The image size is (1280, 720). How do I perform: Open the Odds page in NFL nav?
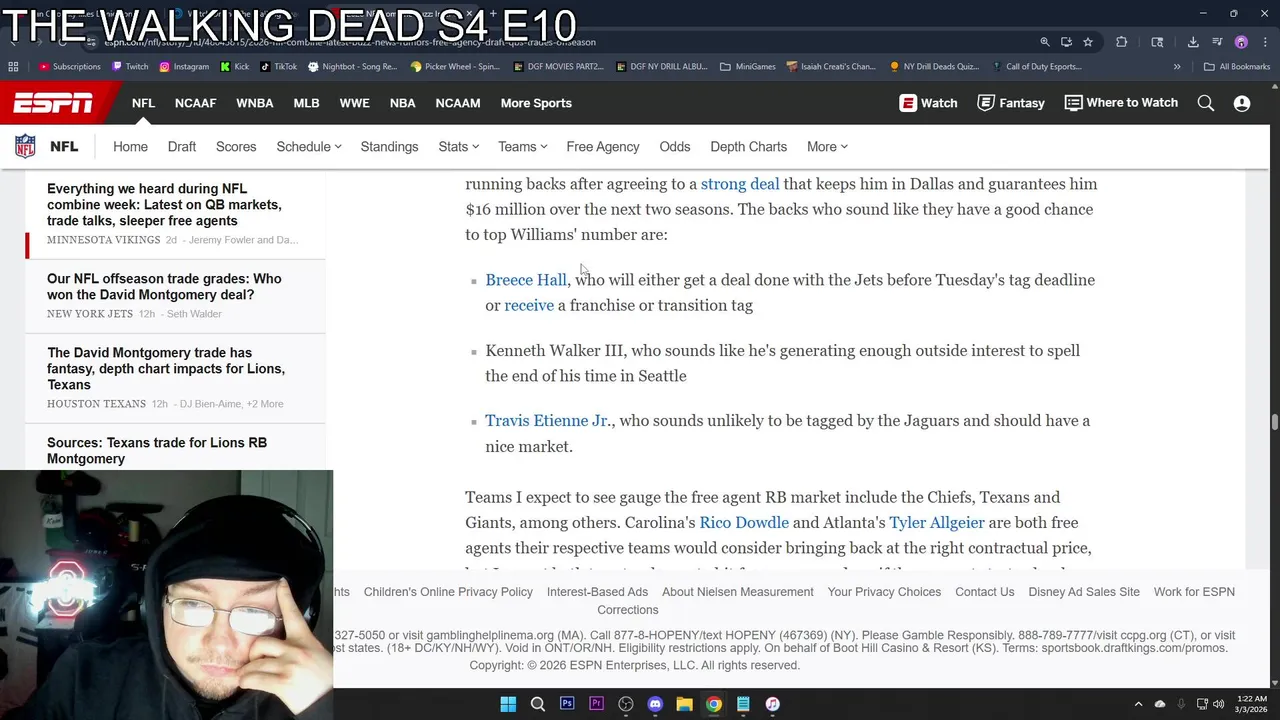[675, 147]
